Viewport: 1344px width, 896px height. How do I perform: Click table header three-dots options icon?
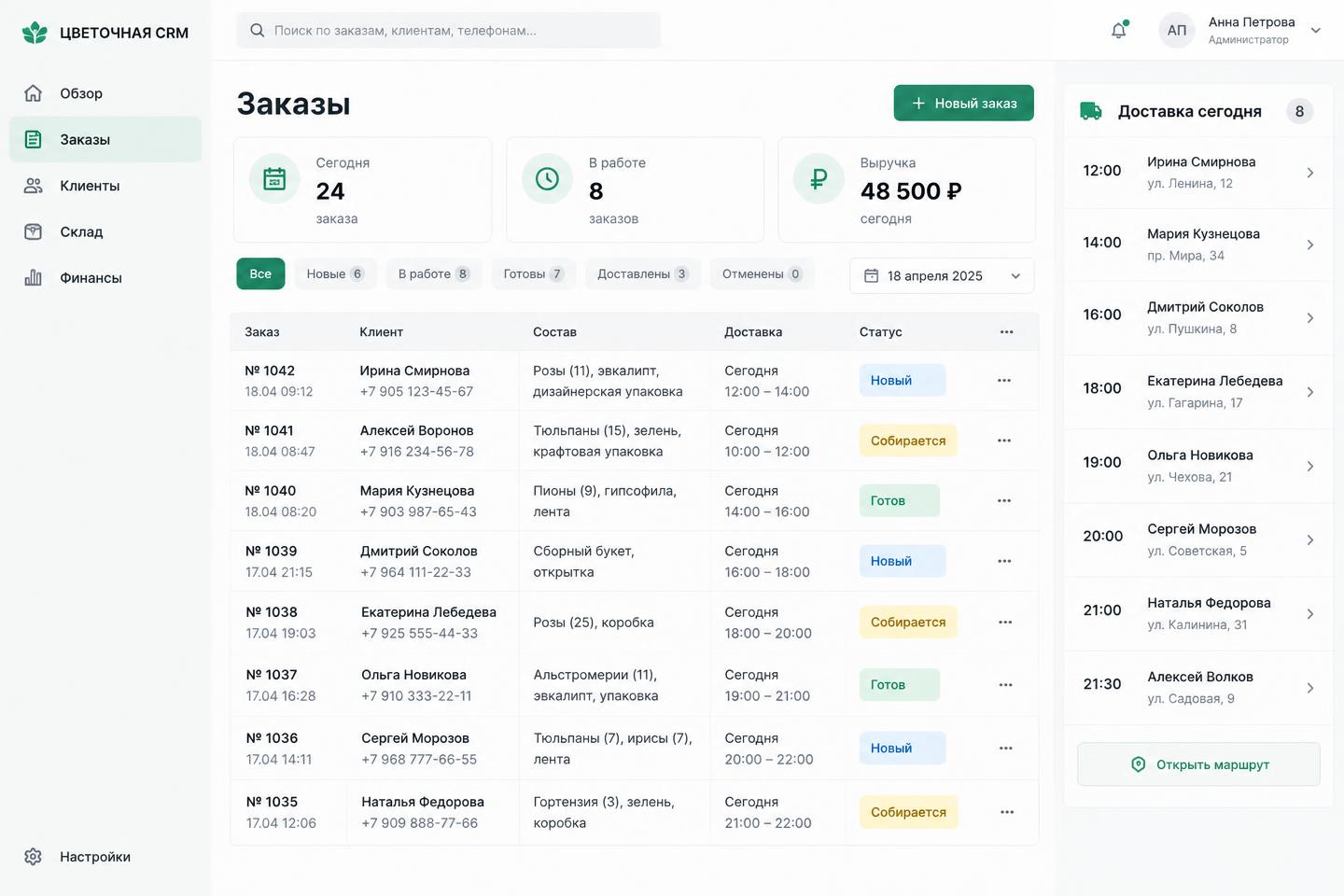click(1006, 331)
